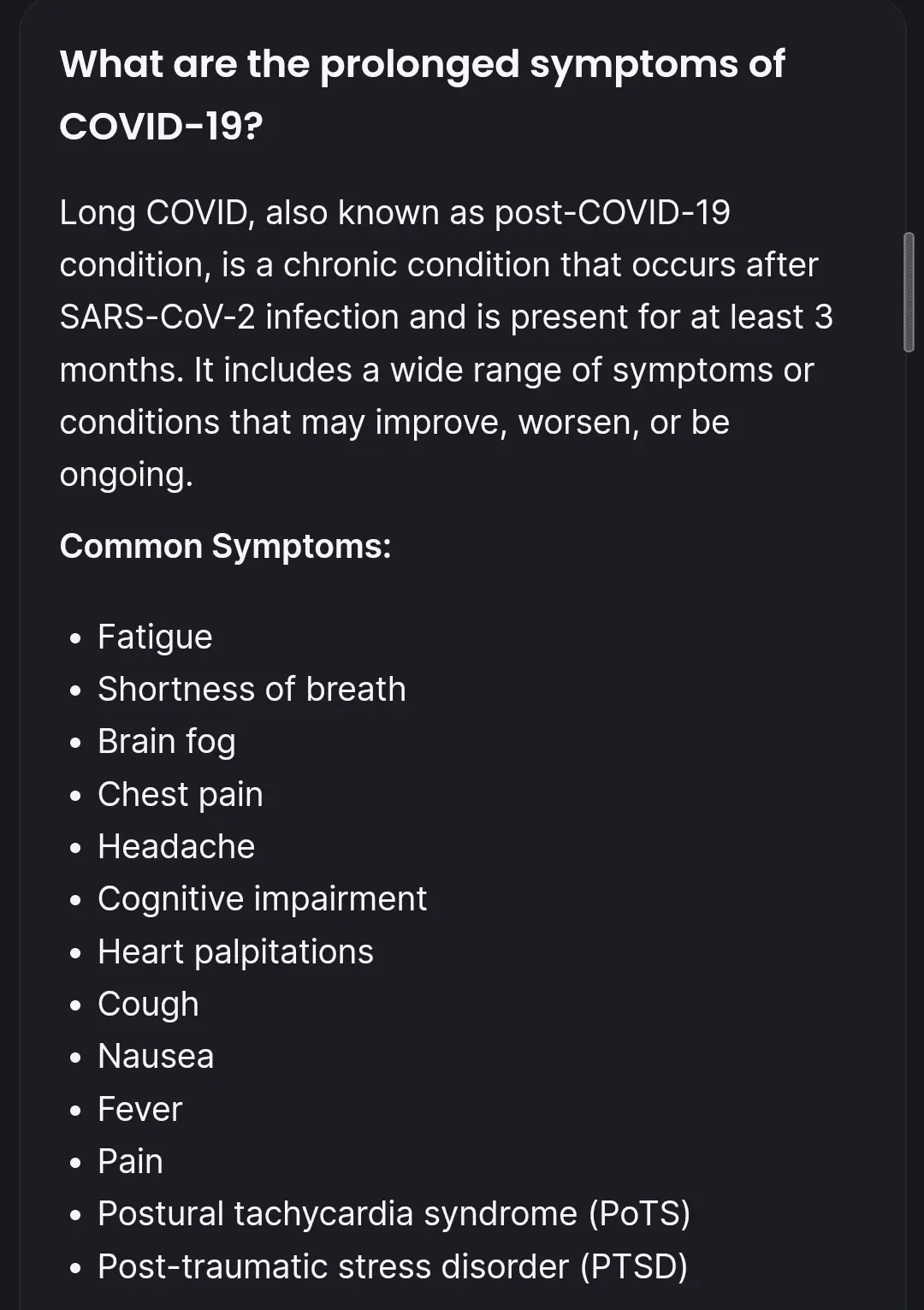This screenshot has height=1310, width=924.
Task: Click the word 'ongoing.' ending the paragraph
Action: coord(126,475)
